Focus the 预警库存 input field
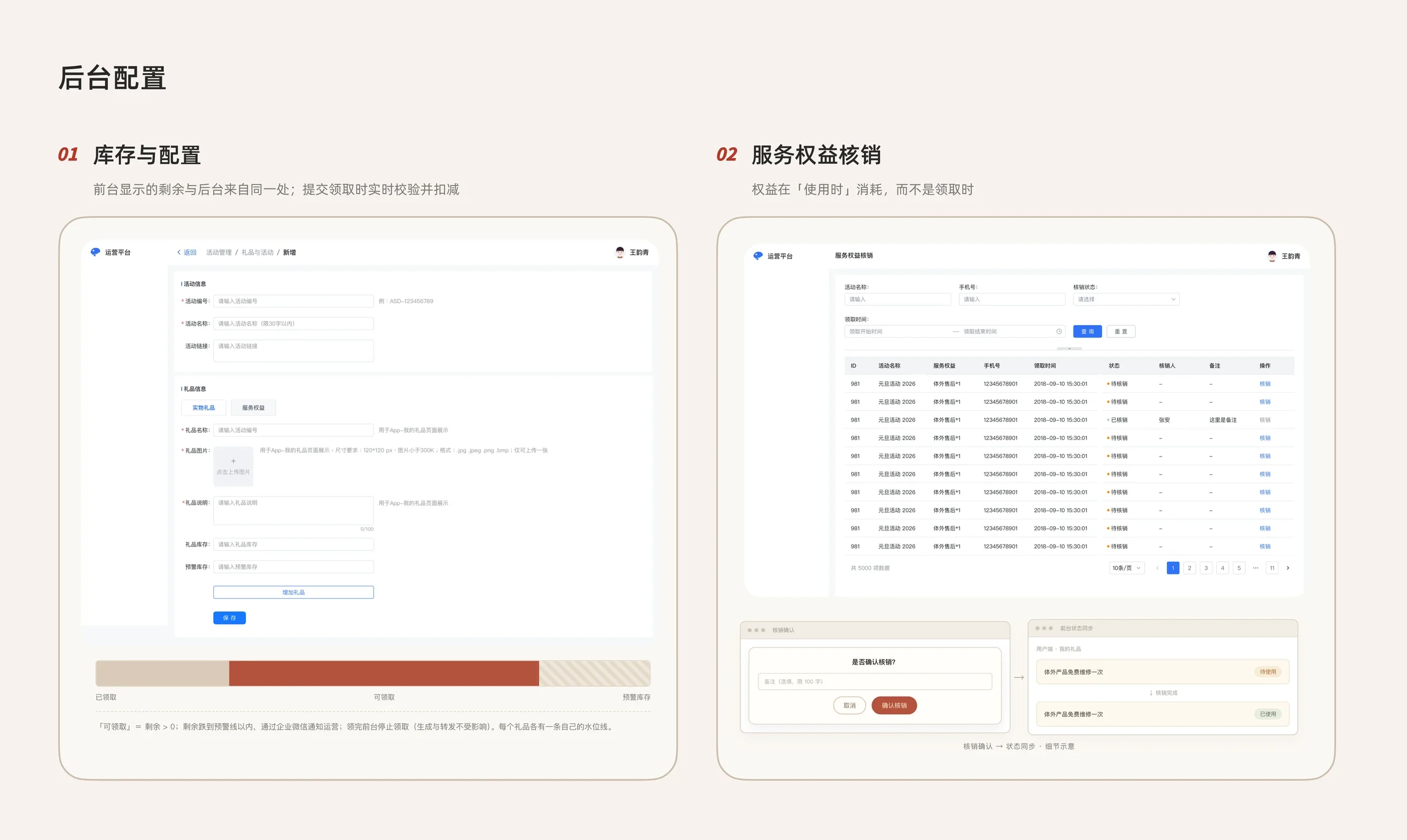The image size is (1407, 840). click(293, 566)
